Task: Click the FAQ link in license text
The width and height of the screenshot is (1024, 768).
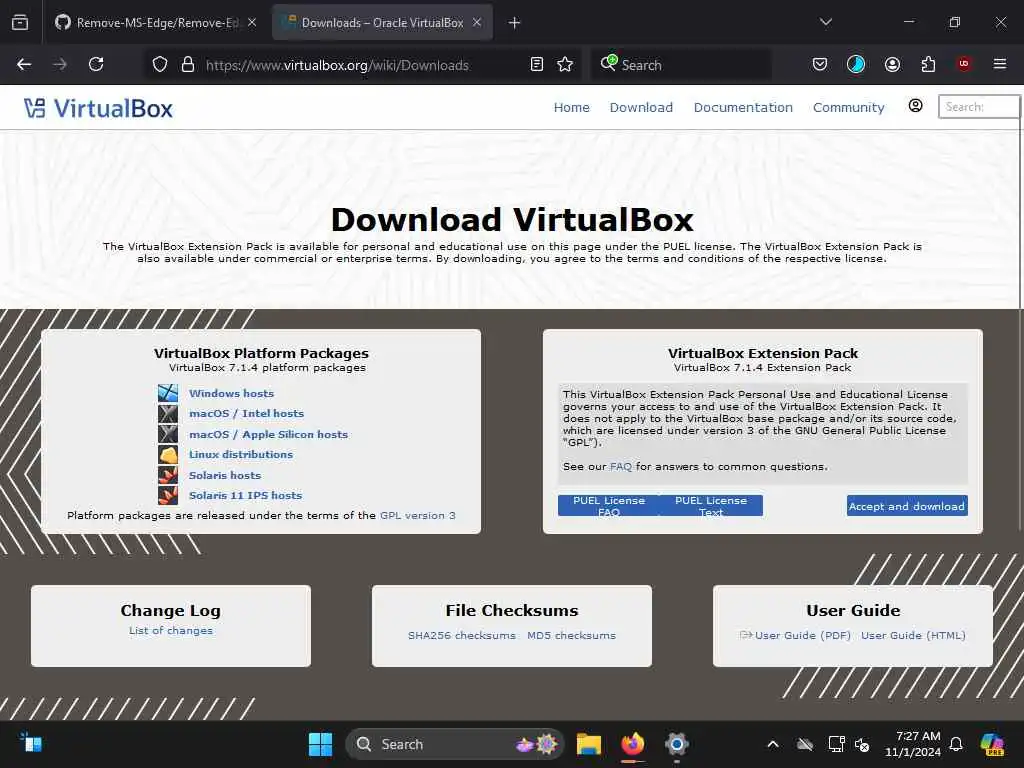Action: click(620, 466)
